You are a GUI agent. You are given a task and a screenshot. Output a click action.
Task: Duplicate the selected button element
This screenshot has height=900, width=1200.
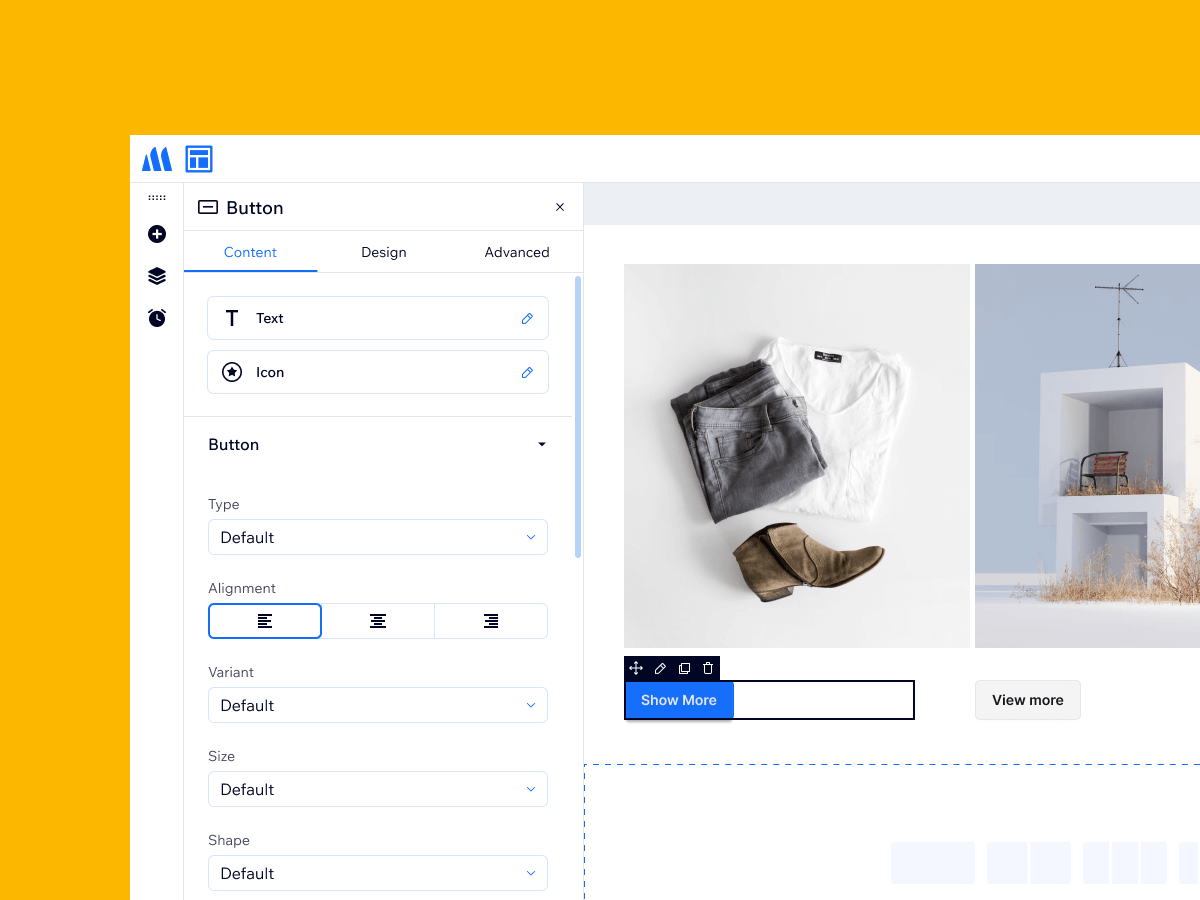pos(684,668)
